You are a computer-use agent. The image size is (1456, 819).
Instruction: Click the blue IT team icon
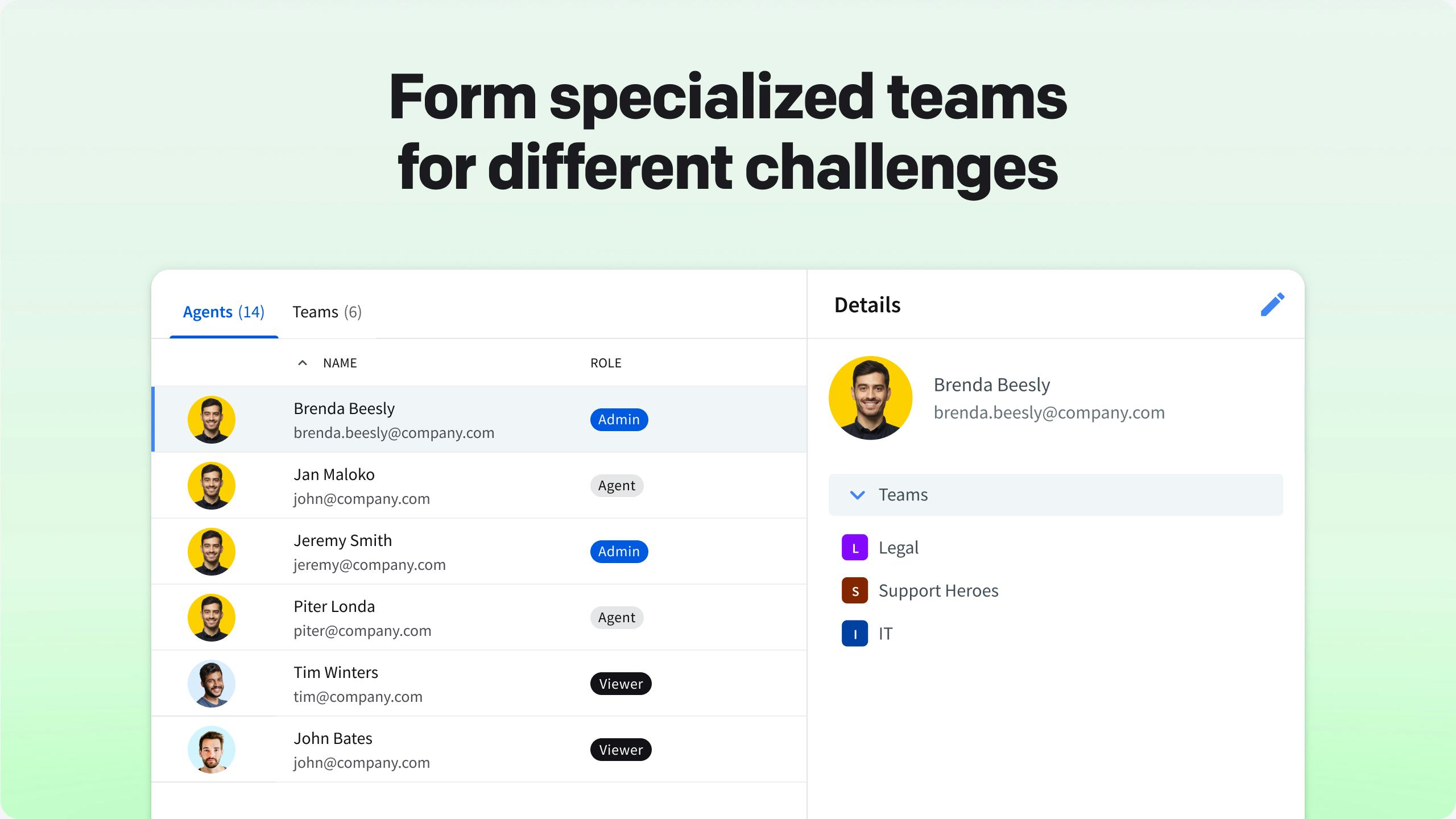[x=854, y=634]
